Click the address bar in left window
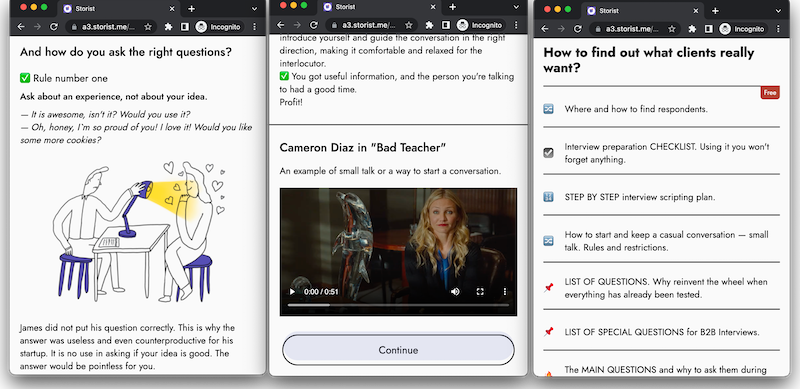Screen dimensions: 800x389 click(110, 27)
